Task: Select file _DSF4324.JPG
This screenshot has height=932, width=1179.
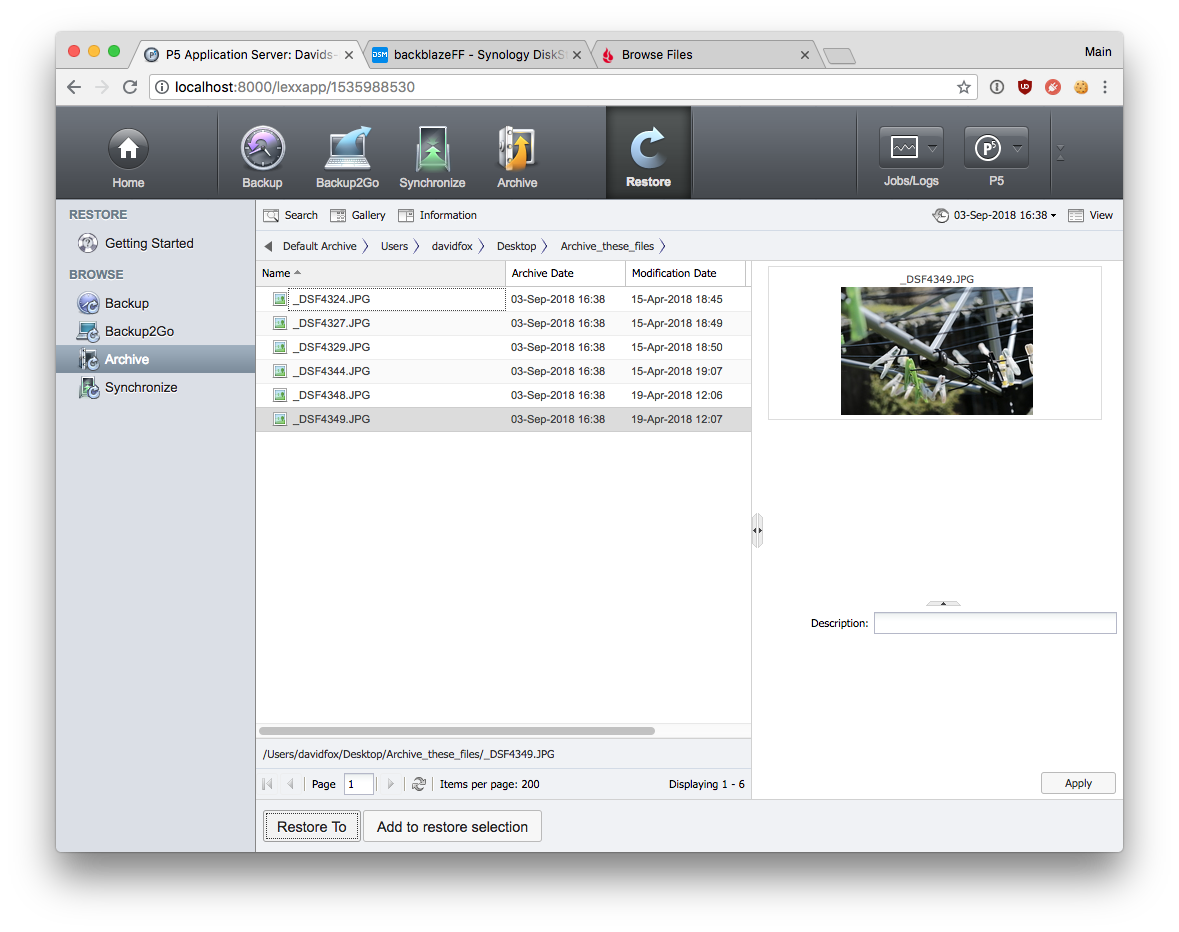Action: [x=503, y=299]
